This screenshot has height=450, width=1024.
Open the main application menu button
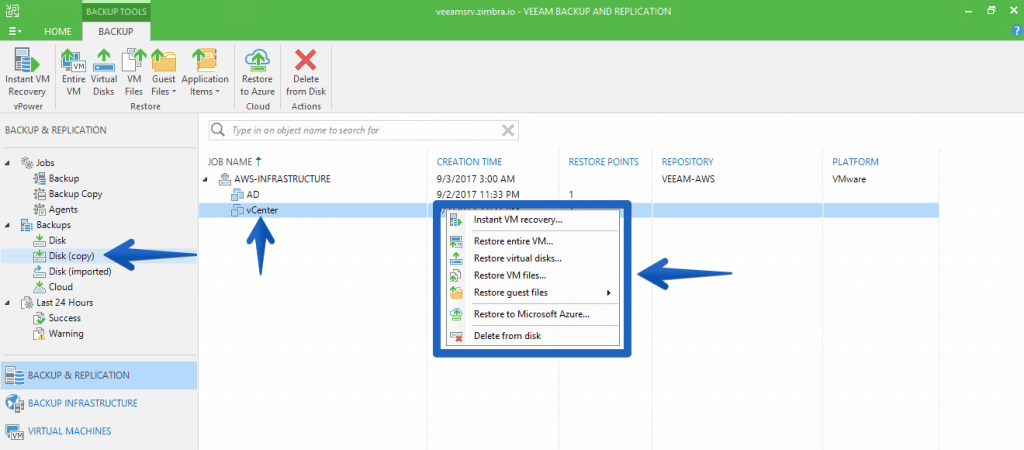[16, 31]
